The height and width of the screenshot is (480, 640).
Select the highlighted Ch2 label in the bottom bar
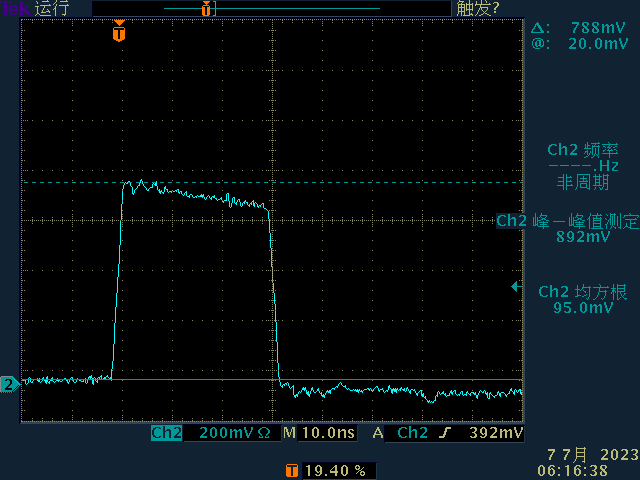pyautogui.click(x=166, y=434)
